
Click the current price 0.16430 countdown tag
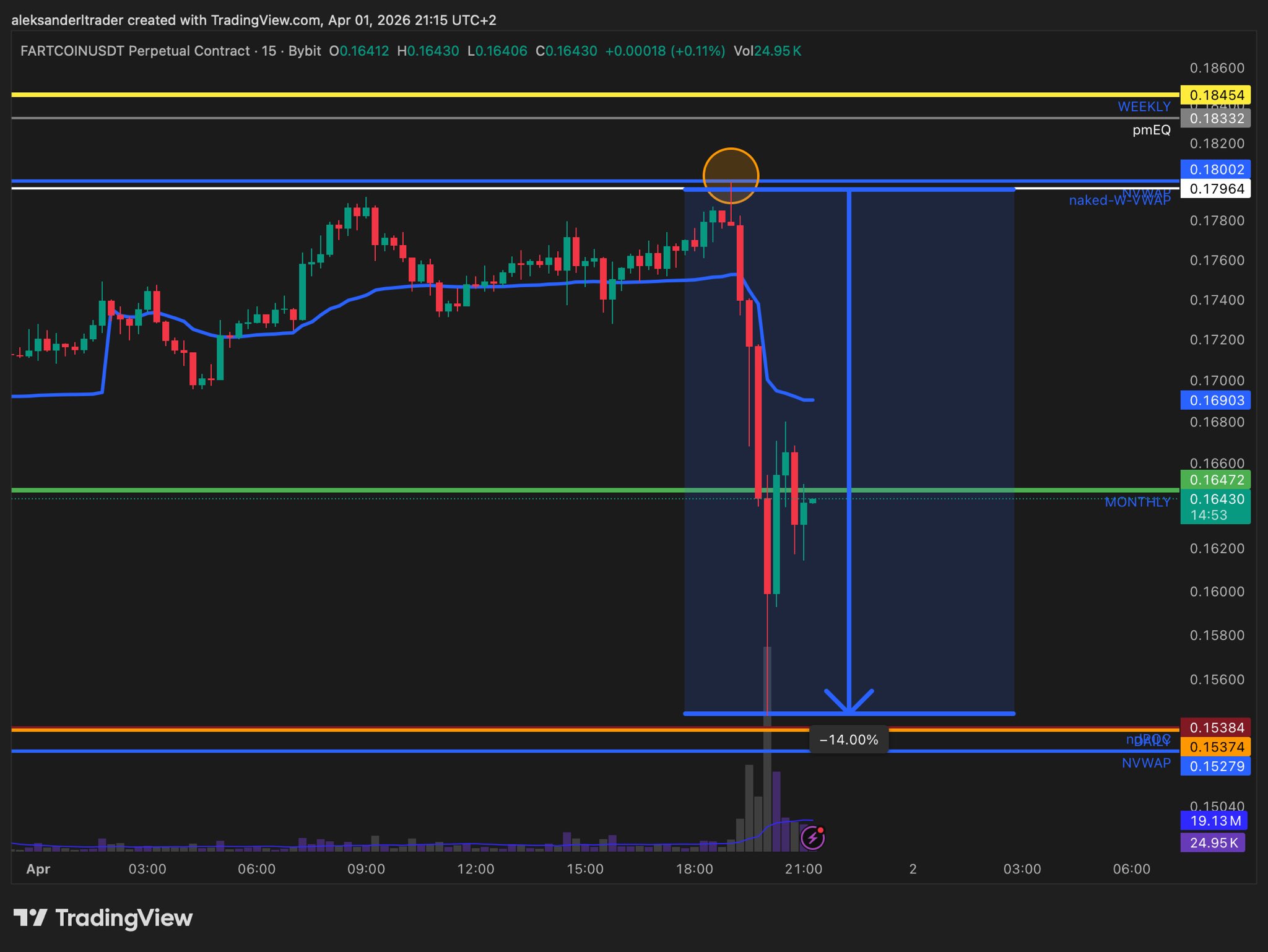[x=1215, y=506]
